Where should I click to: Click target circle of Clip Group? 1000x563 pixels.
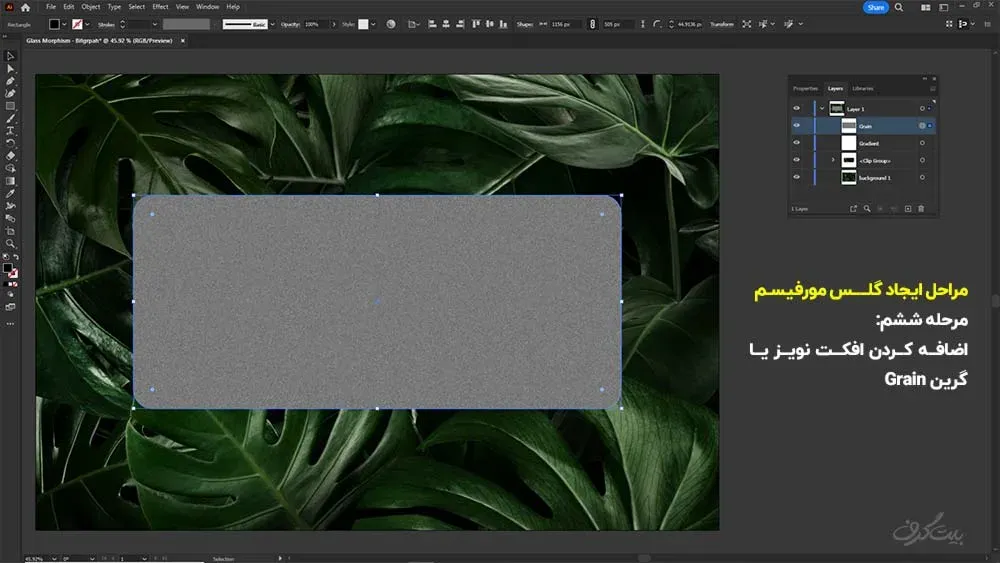coord(922,161)
